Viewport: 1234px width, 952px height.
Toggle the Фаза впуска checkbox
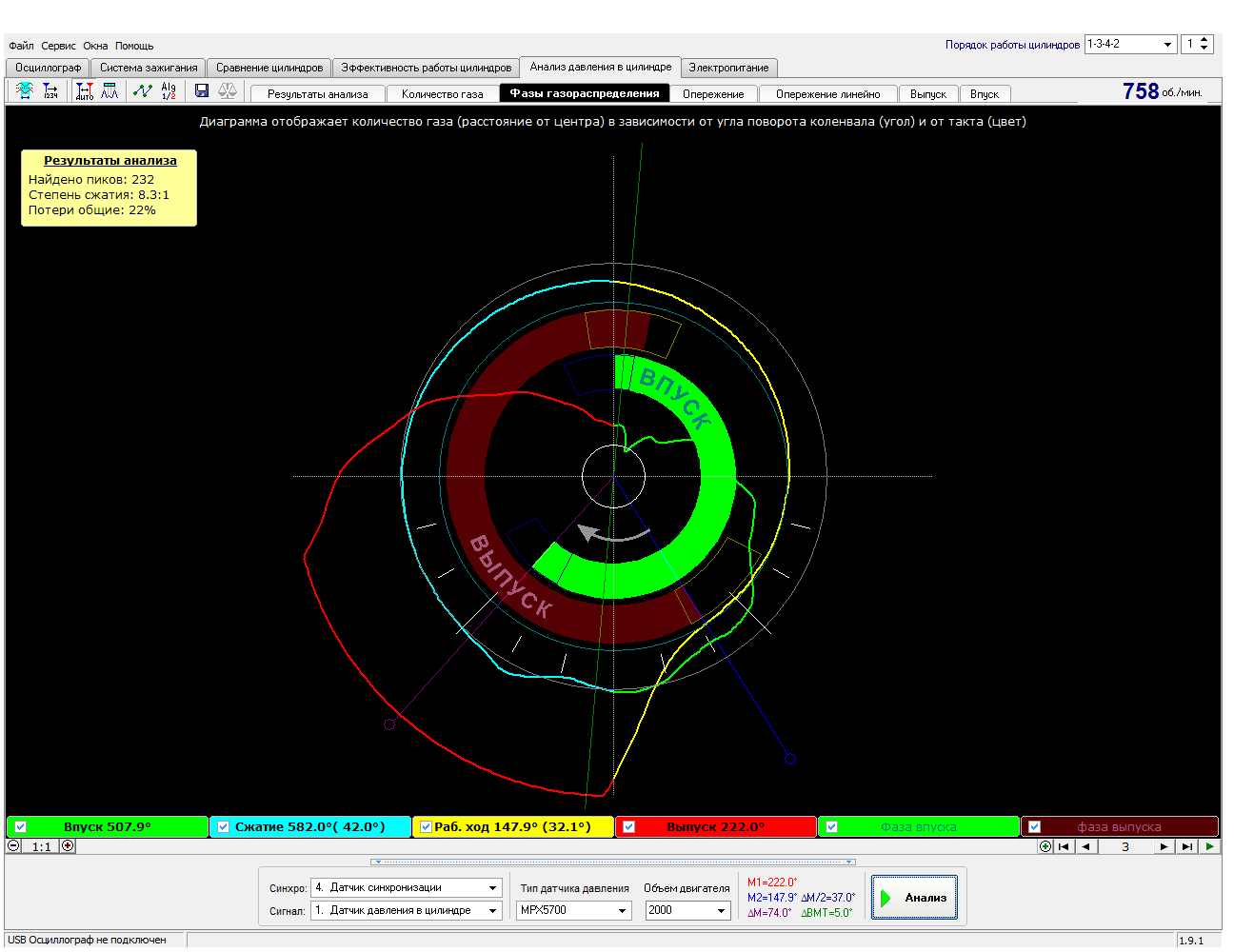(x=831, y=827)
